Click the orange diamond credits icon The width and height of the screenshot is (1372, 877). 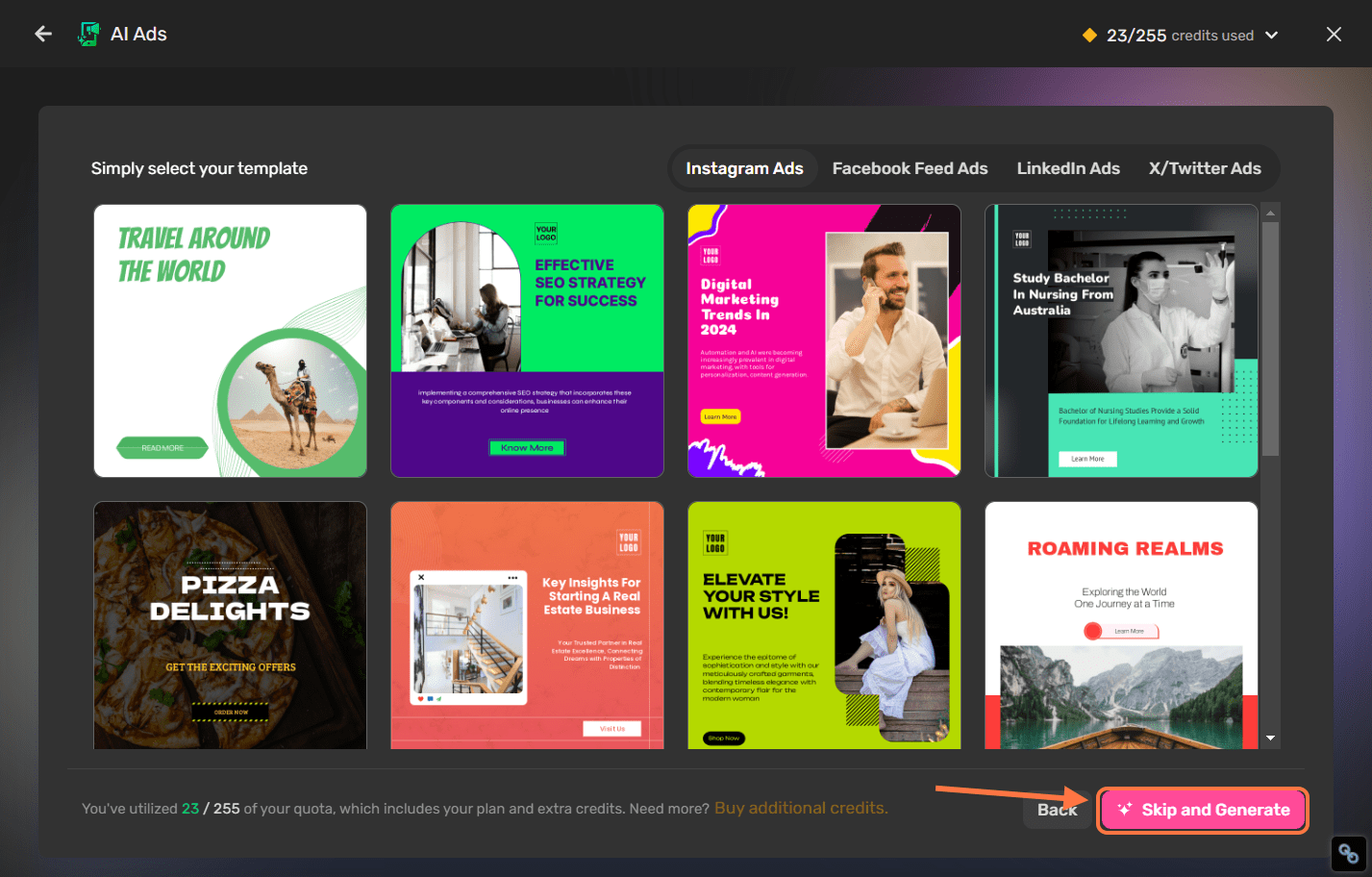coord(1089,35)
